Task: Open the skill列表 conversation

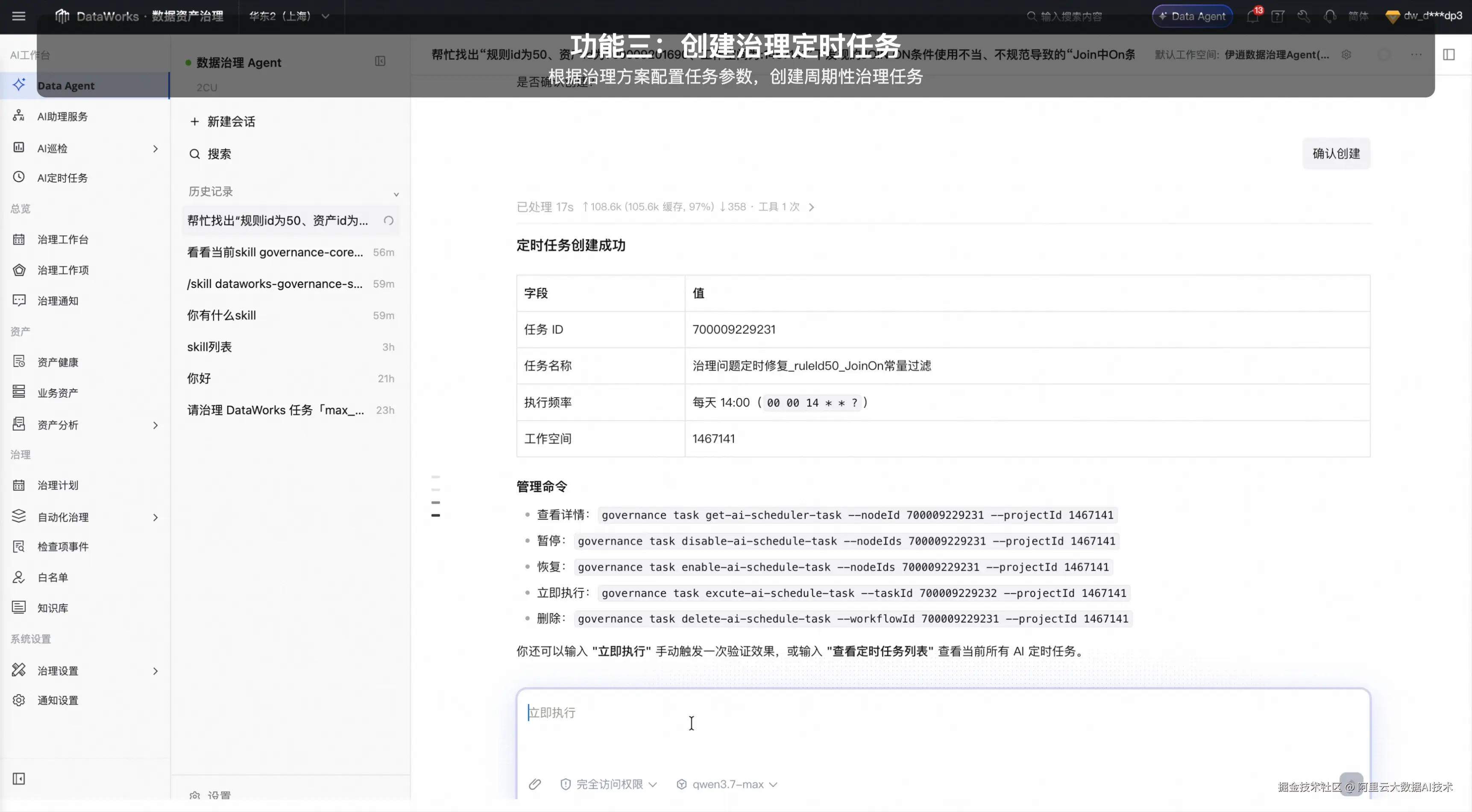Action: [290, 347]
